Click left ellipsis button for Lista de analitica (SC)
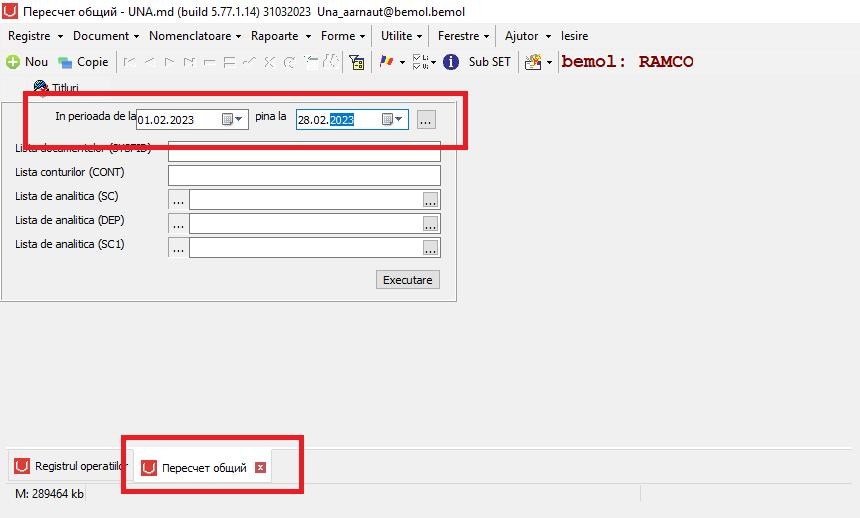This screenshot has height=518, width=860. click(178, 200)
